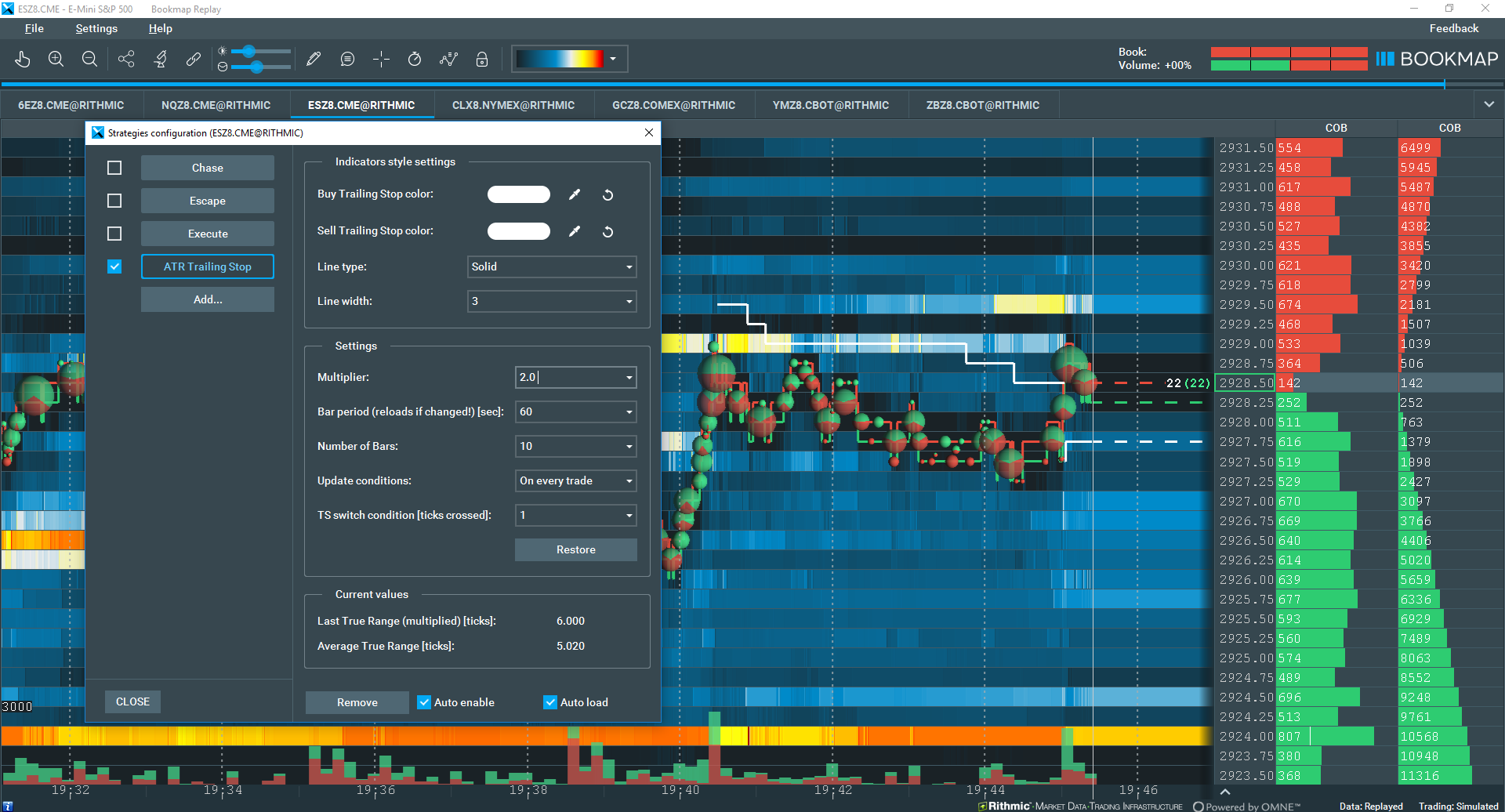Reset the Buy Trailing Stop color
This screenshot has width=1505, height=812.
[607, 195]
